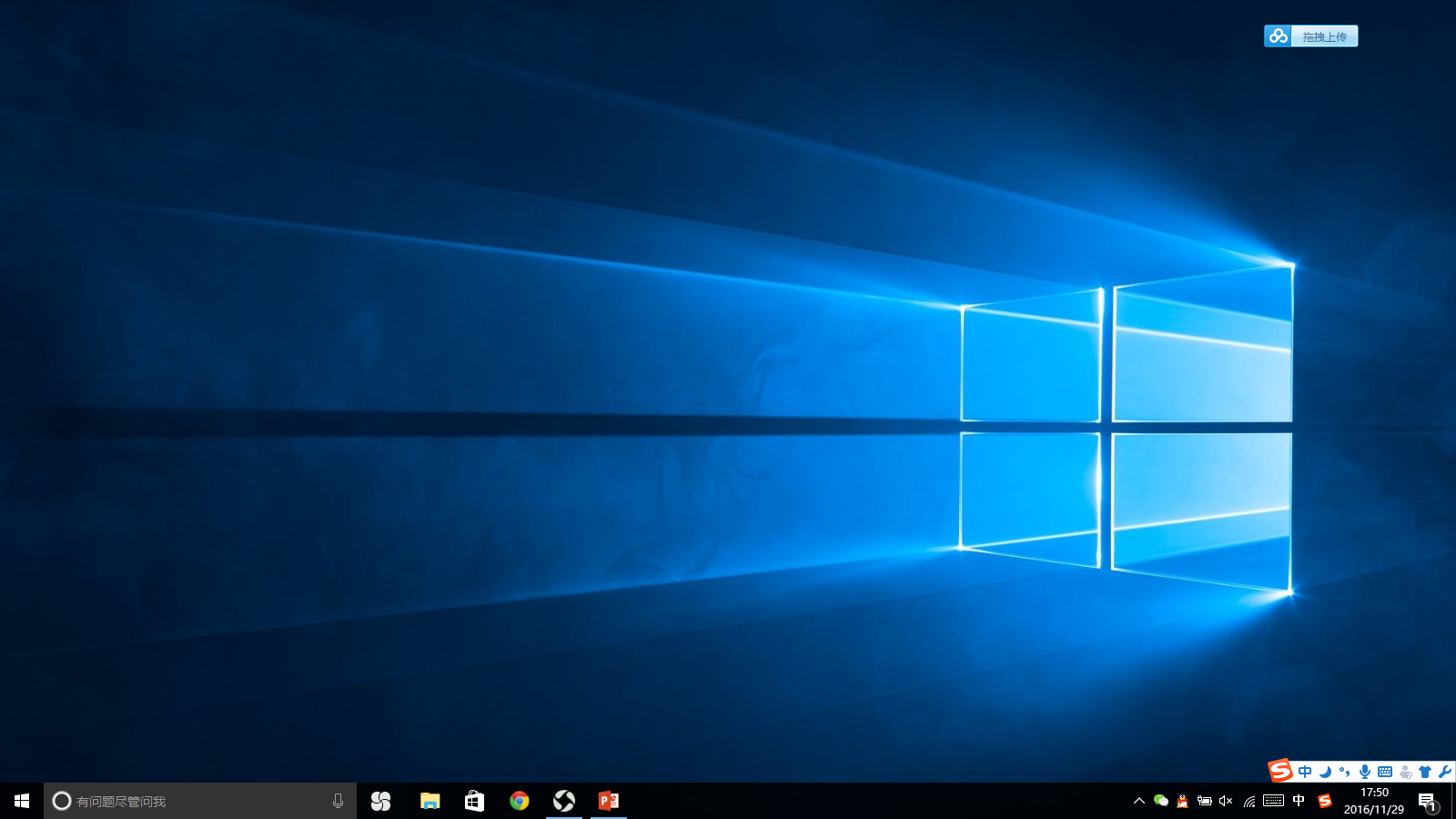Check battery status in tray
Viewport: 1456px width, 819px height.
point(1204,801)
